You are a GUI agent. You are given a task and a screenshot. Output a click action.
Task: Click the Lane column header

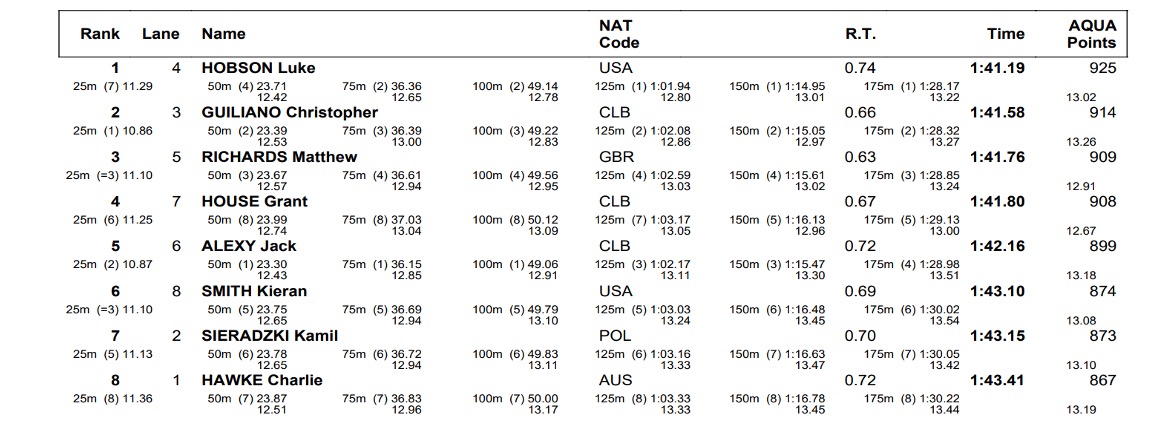point(160,33)
